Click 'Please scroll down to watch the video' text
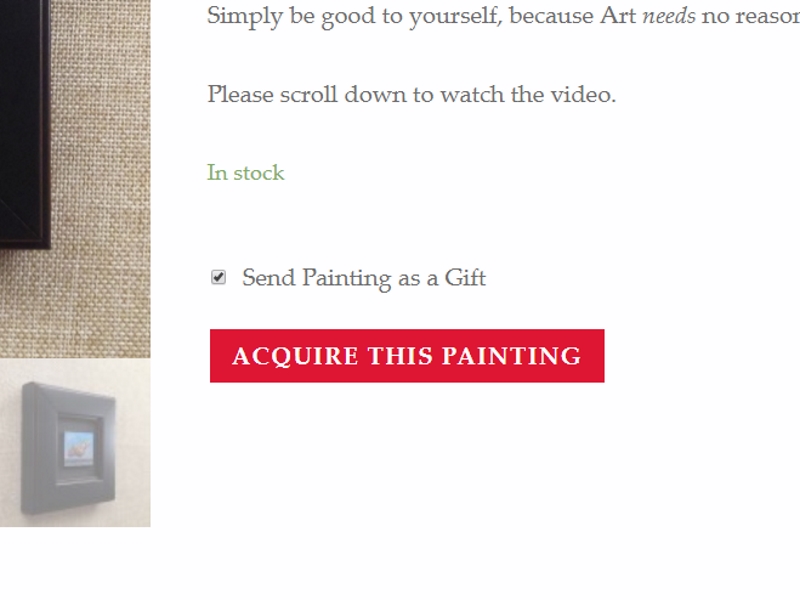This screenshot has width=800, height=600. click(x=412, y=95)
